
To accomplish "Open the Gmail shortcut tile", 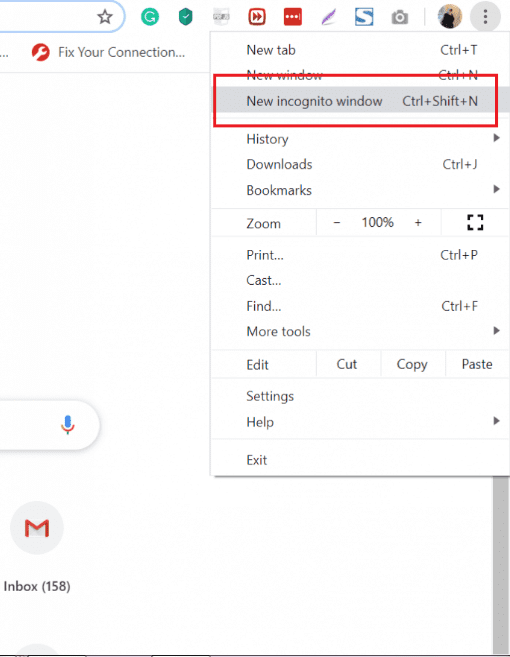I will [x=37, y=528].
